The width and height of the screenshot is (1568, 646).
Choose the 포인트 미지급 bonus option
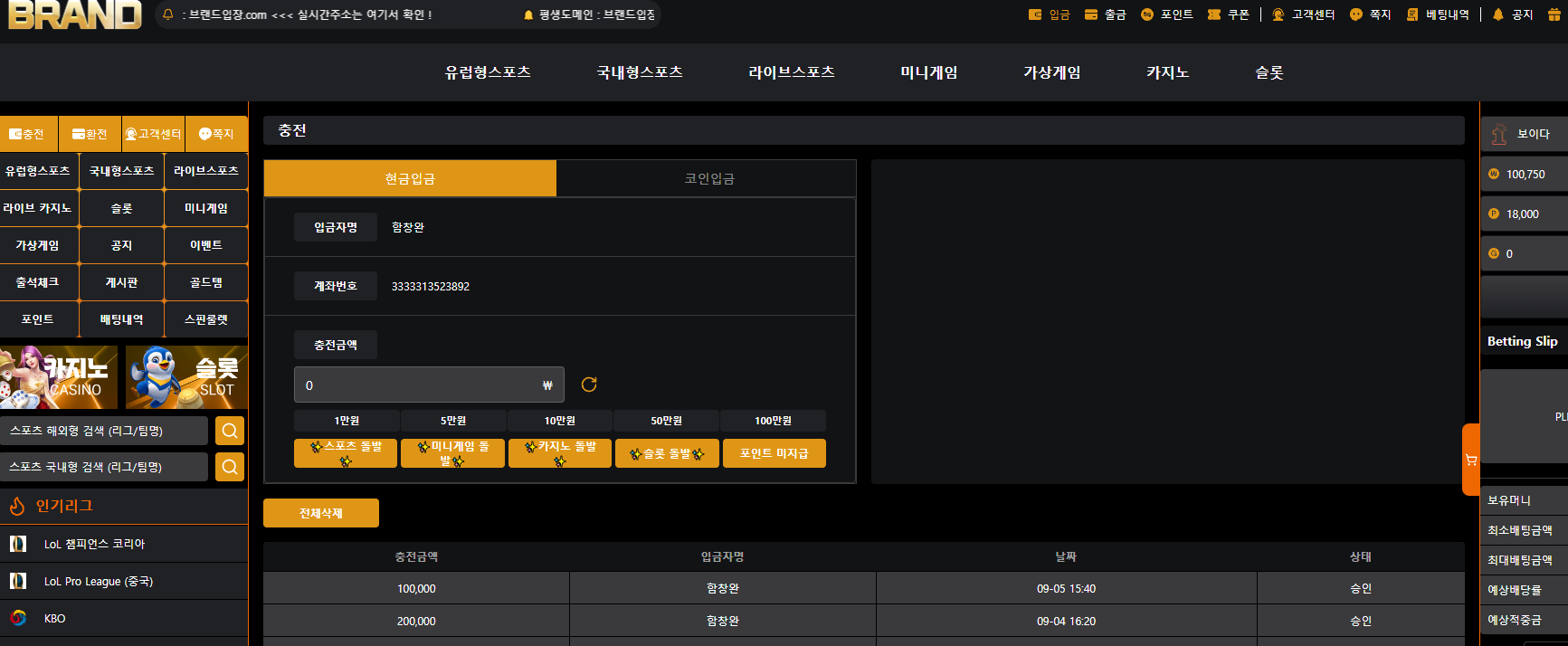[x=774, y=453]
